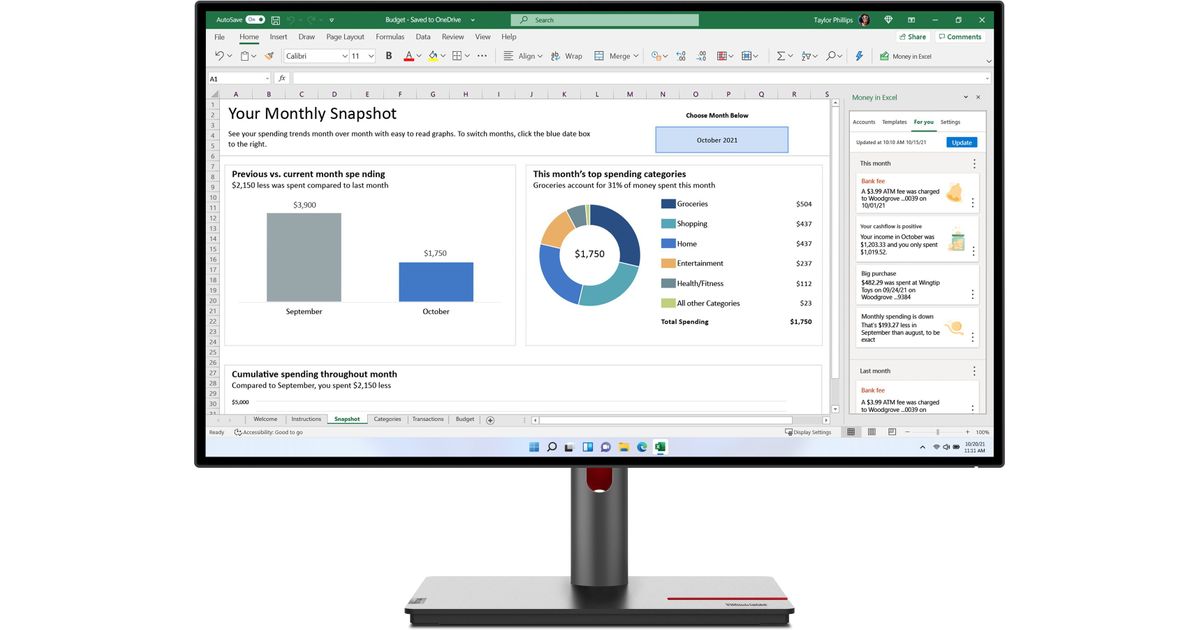This screenshot has width=1200, height=630.
Task: Toggle bold formatting in the ribbon
Action: (389, 56)
